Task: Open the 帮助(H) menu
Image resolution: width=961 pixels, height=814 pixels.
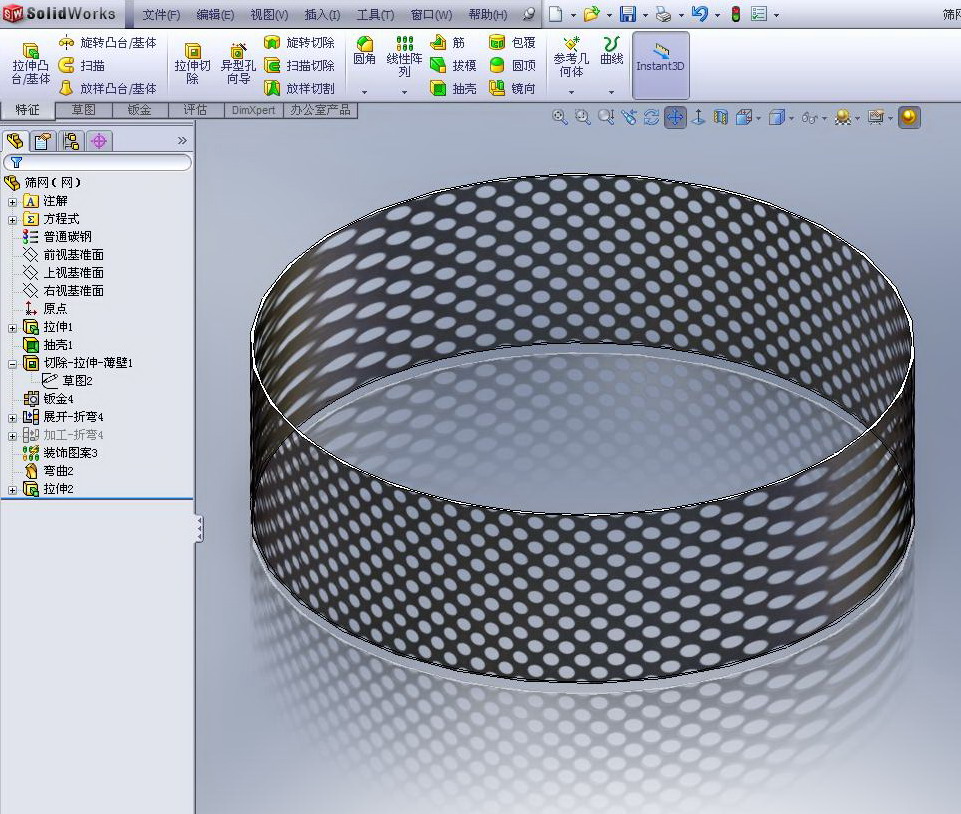Action: pyautogui.click(x=488, y=15)
